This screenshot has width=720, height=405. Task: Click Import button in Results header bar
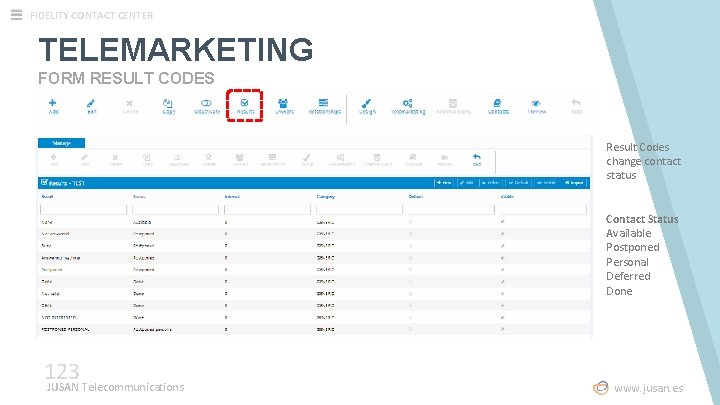coord(574,183)
